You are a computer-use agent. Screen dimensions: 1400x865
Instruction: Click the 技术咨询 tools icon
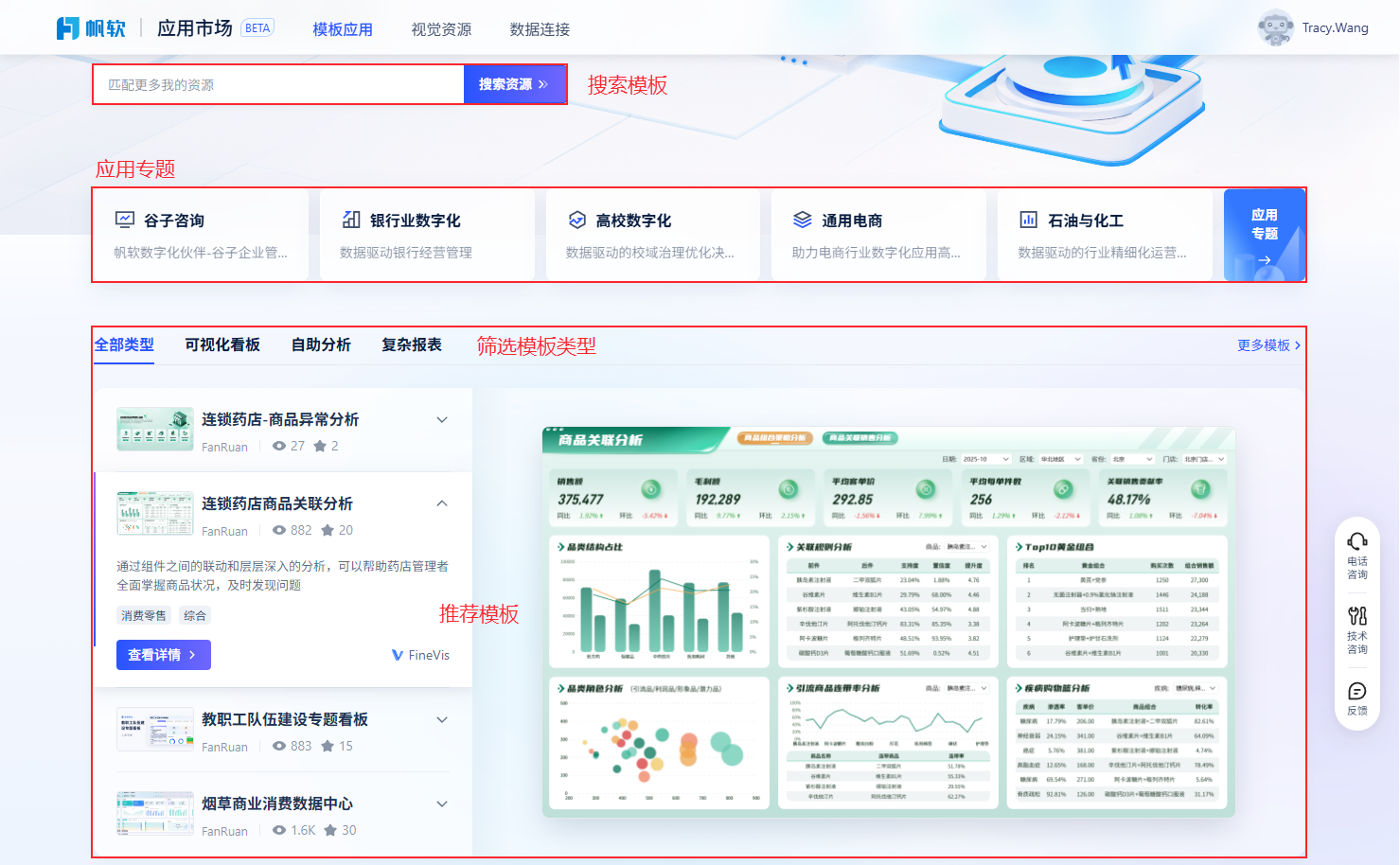1357,615
